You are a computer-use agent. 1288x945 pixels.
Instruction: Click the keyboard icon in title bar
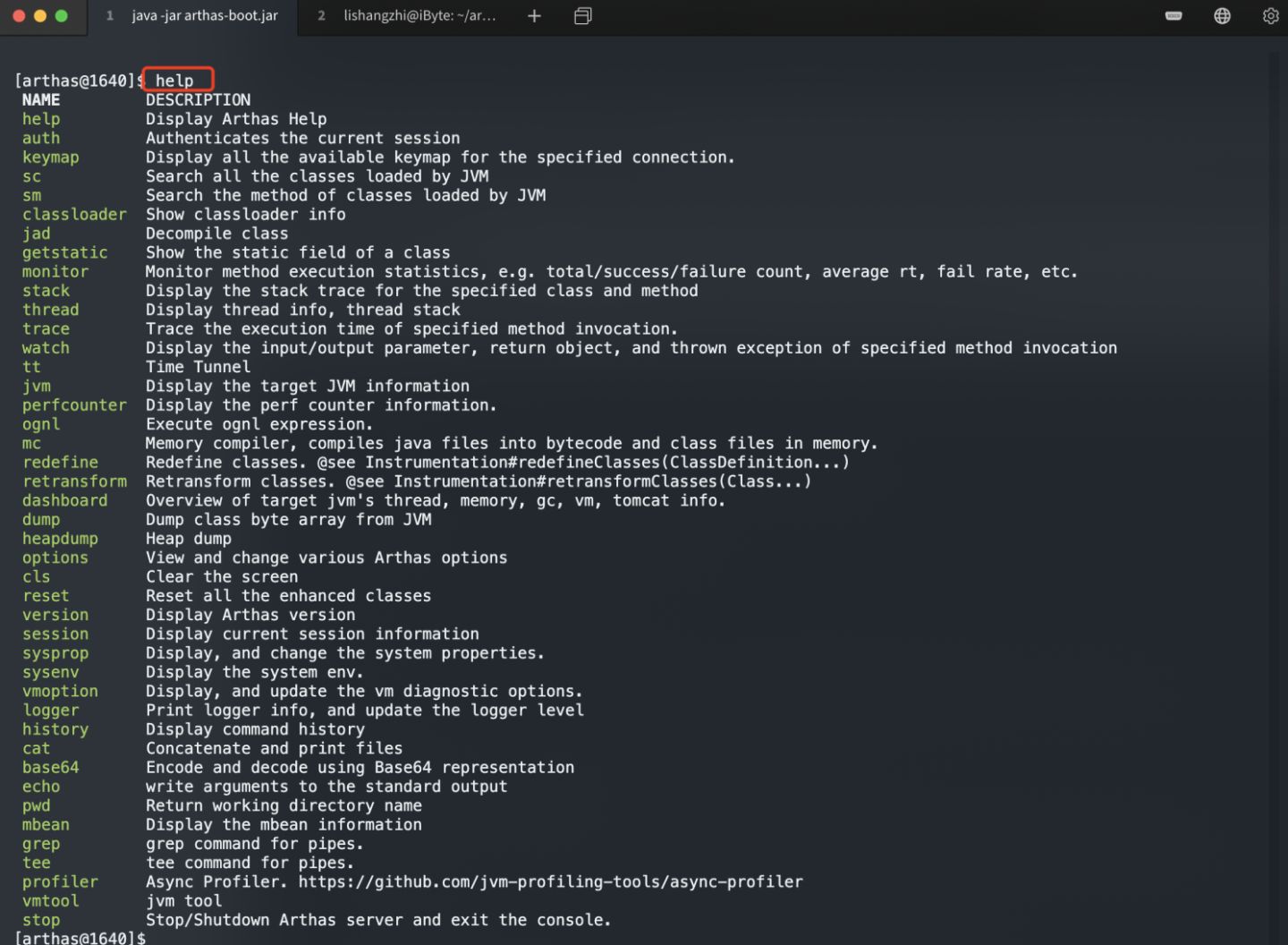click(1174, 16)
